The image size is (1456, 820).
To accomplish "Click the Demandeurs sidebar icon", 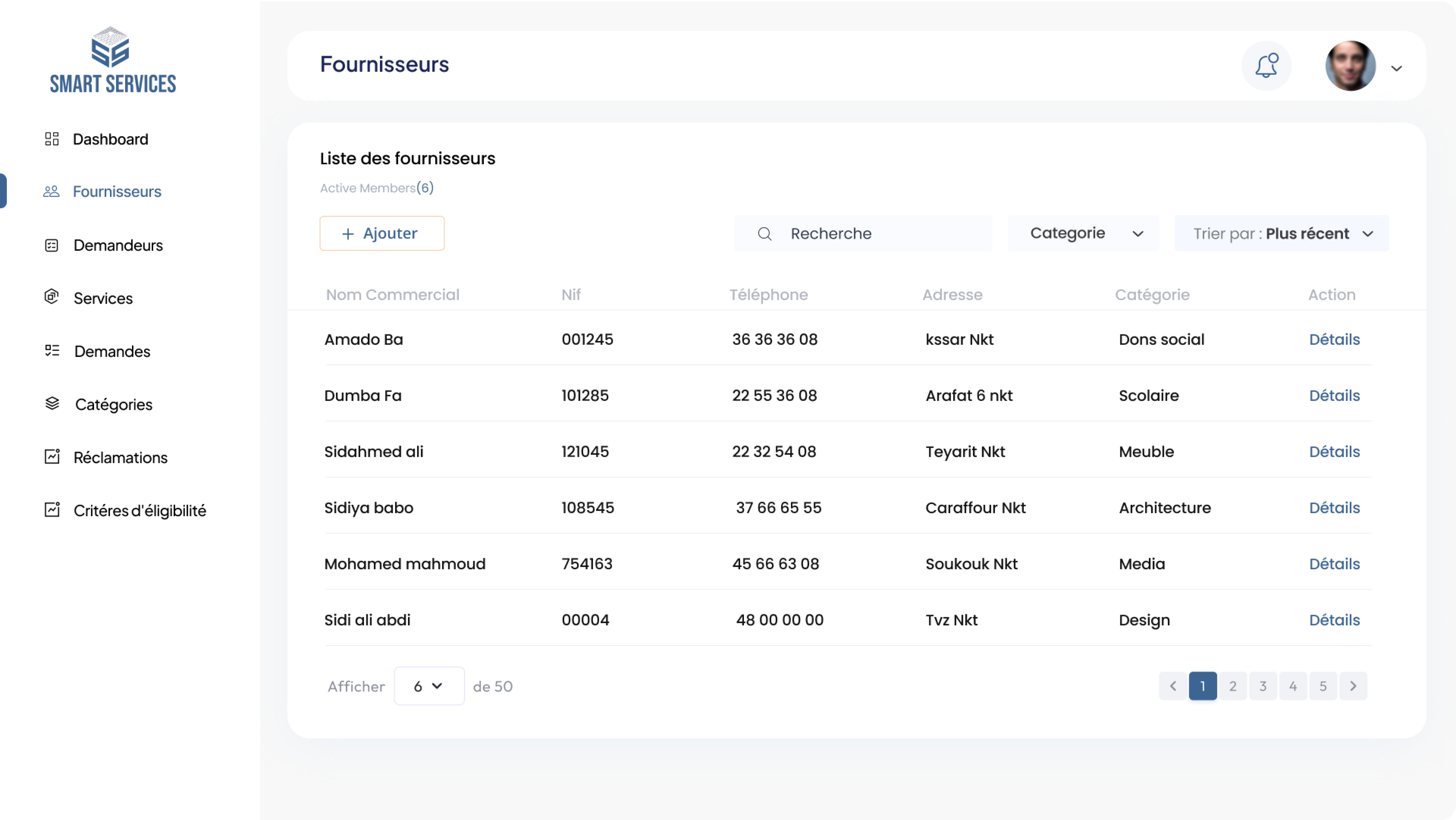I will pyautogui.click(x=51, y=245).
